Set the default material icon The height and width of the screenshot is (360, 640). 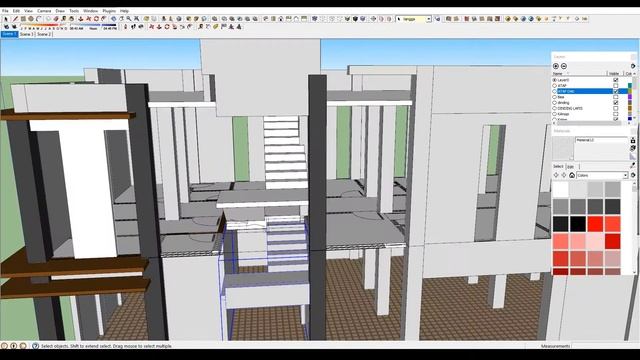tap(633, 156)
